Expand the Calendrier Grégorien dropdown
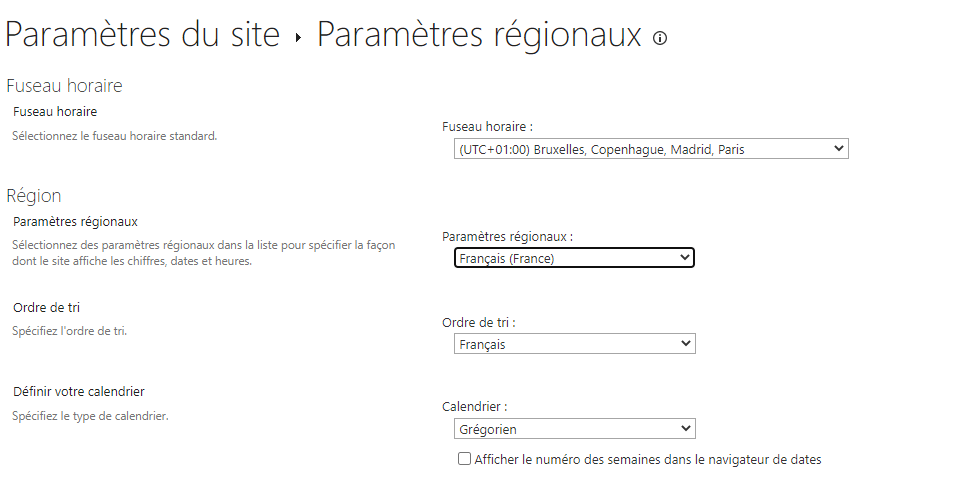Viewport: 964px width, 482px height. [574, 429]
